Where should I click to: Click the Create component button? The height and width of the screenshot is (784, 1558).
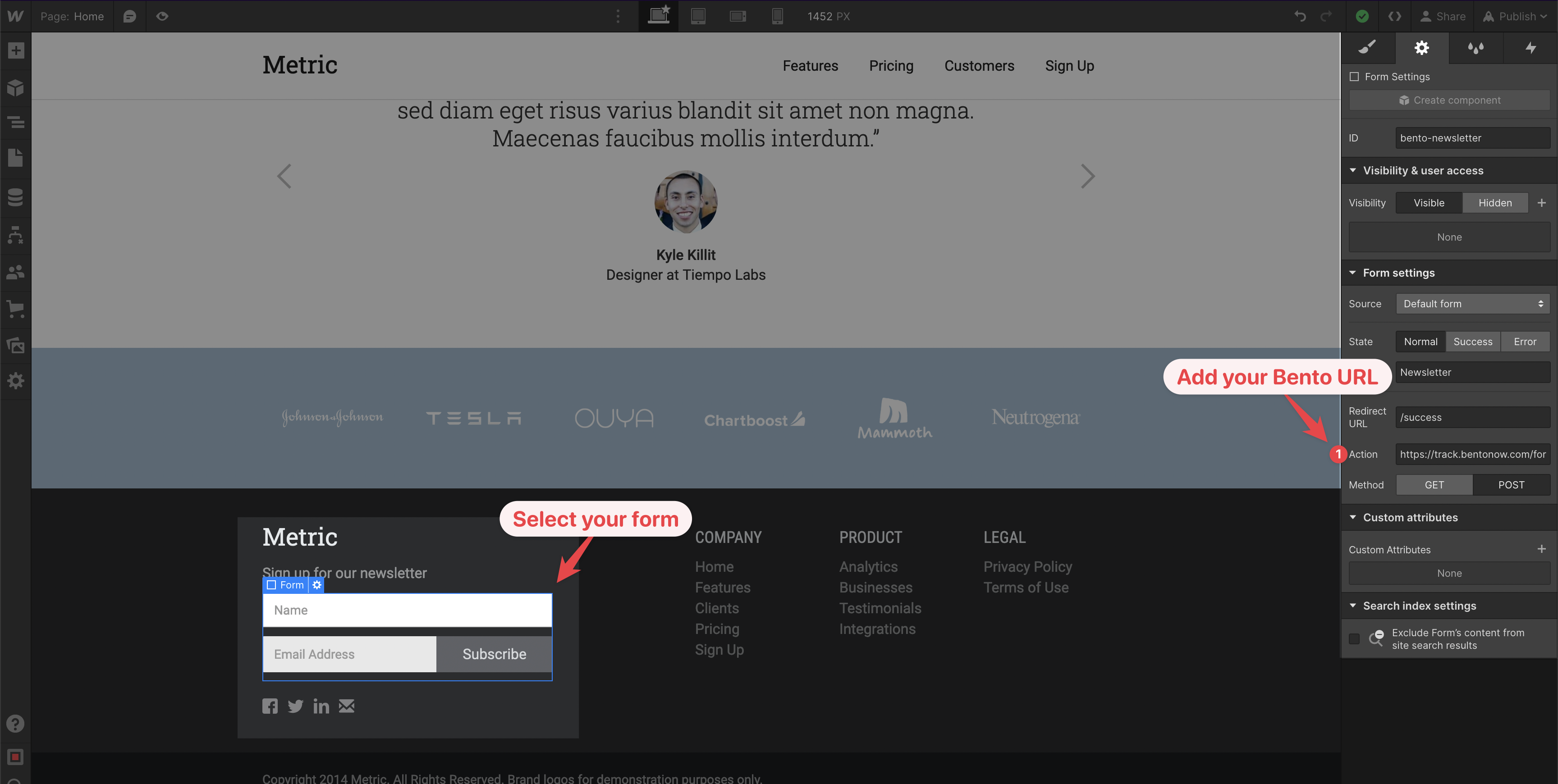coord(1449,100)
